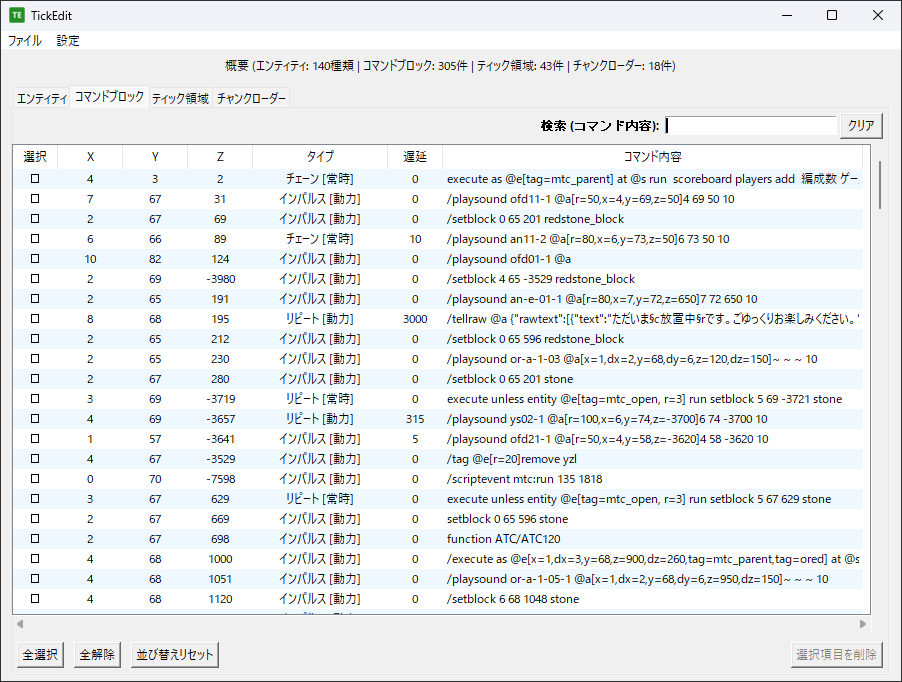Sort by the Z column header
Image resolution: width=902 pixels, height=682 pixels.
click(220, 156)
